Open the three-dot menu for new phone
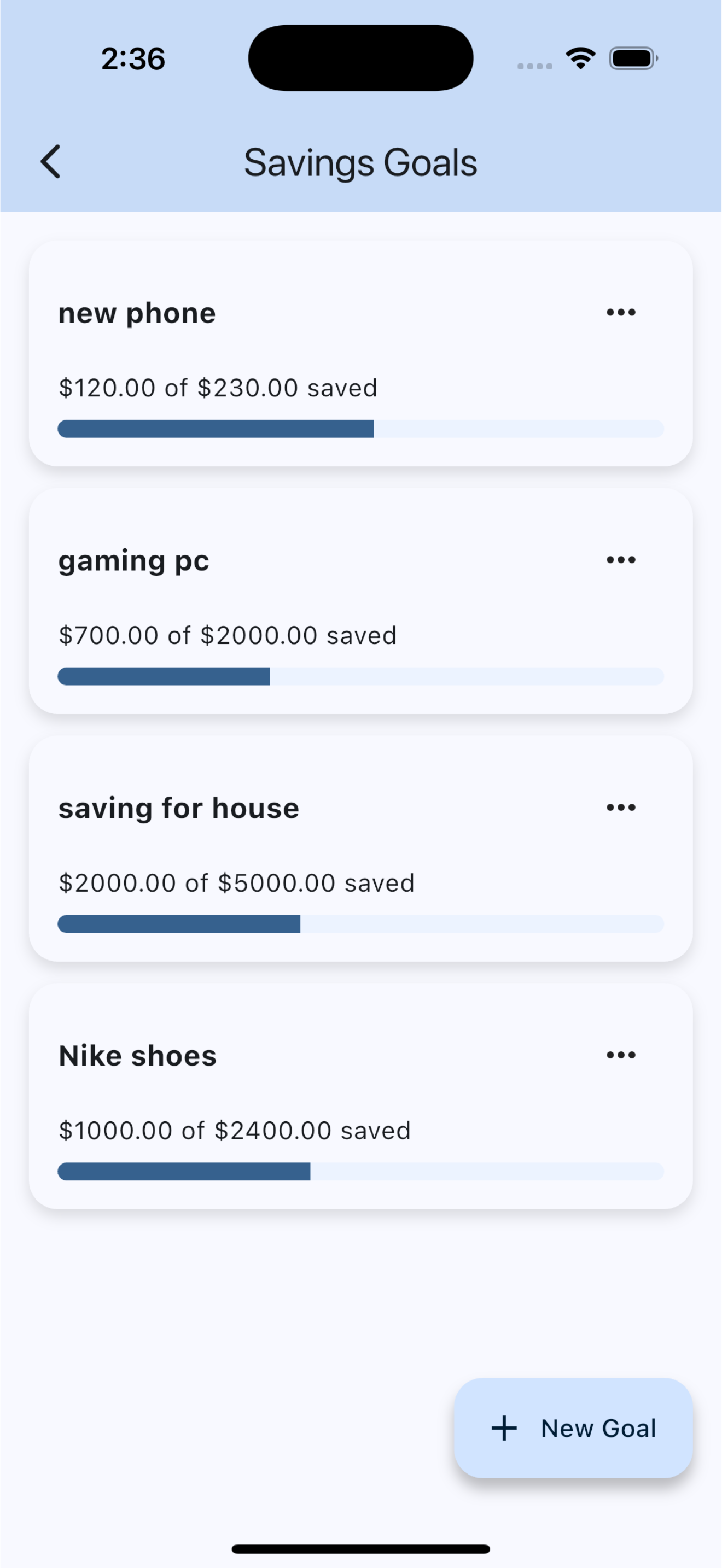 coord(621,312)
